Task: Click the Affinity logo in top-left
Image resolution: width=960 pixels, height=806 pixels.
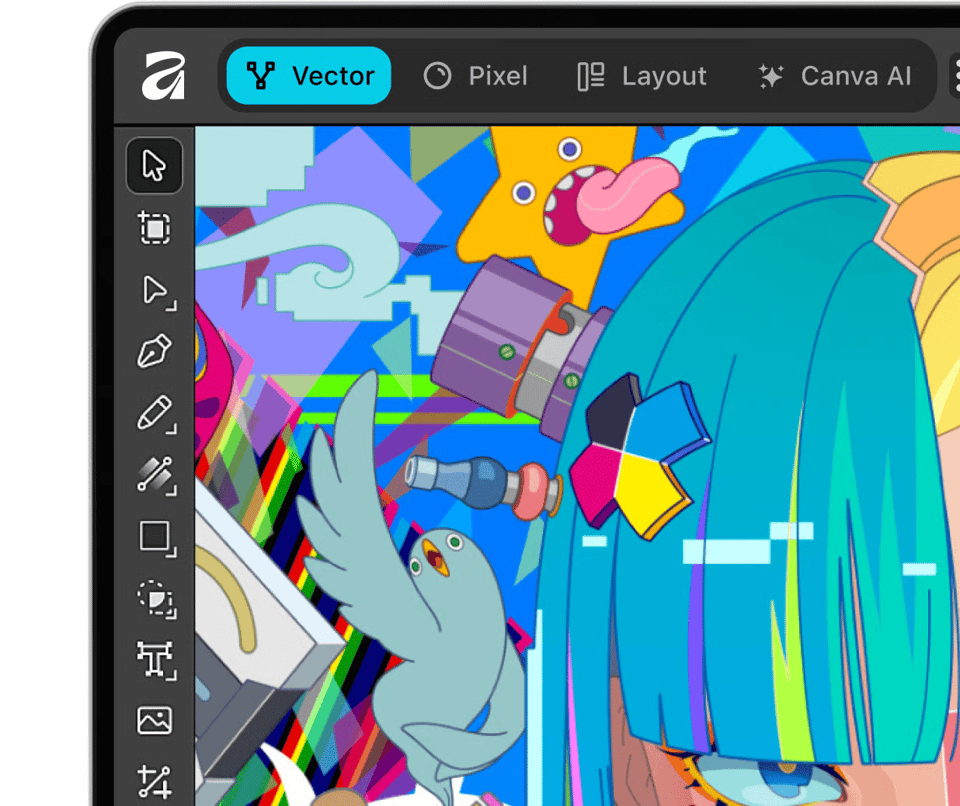Action: (x=164, y=76)
